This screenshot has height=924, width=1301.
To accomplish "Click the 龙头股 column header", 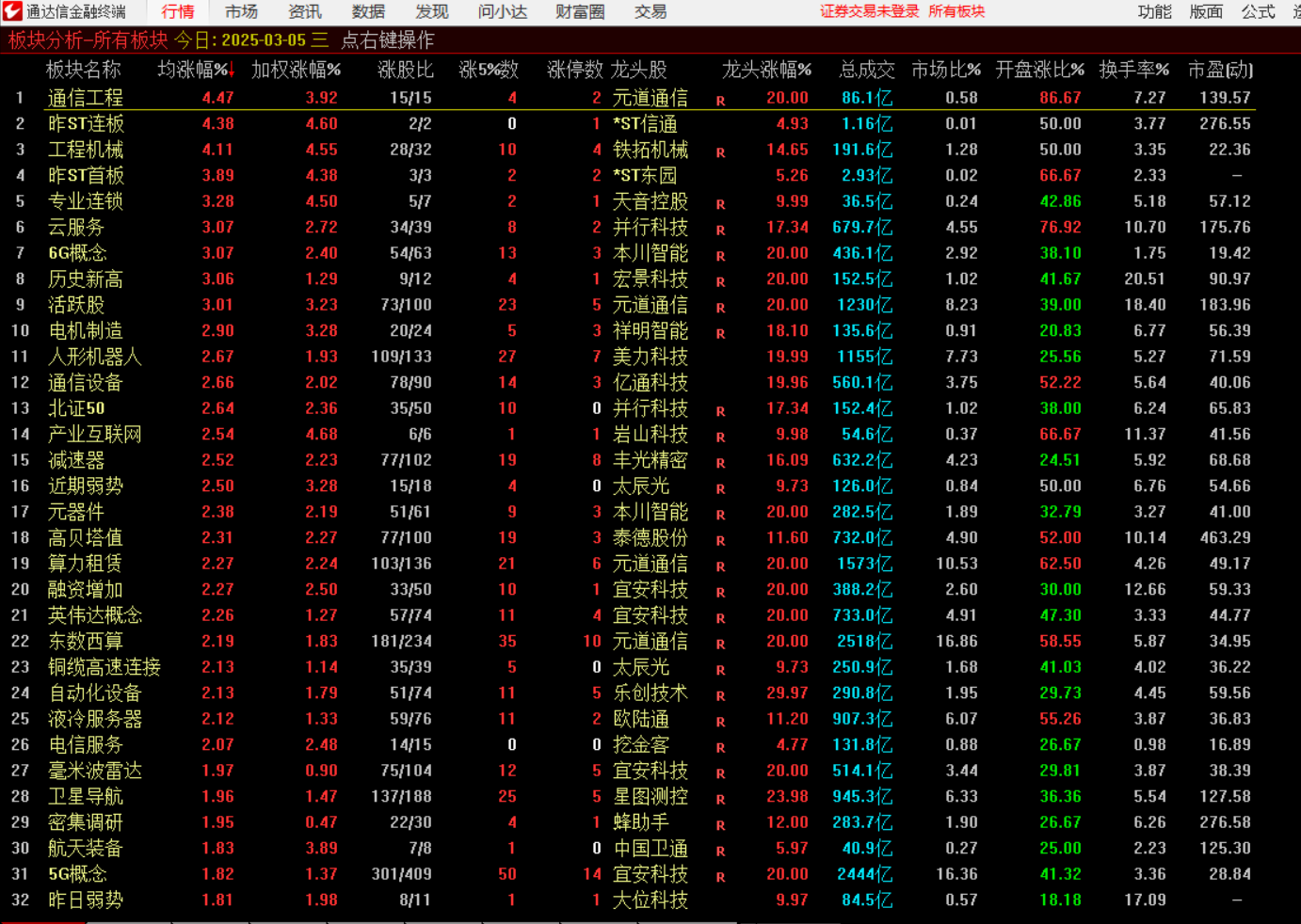I will [638, 70].
